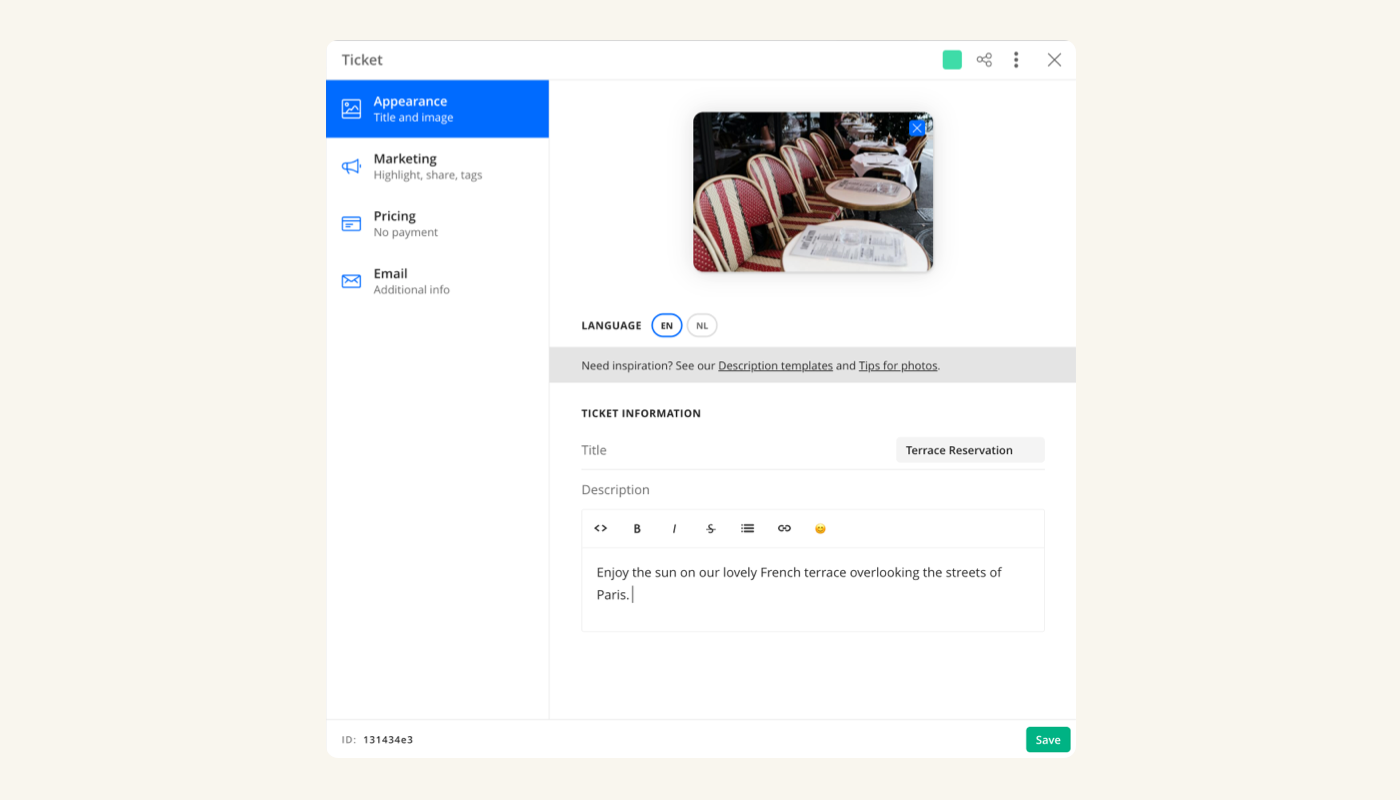Click the ticket ID 131434e3

pyautogui.click(x=388, y=740)
